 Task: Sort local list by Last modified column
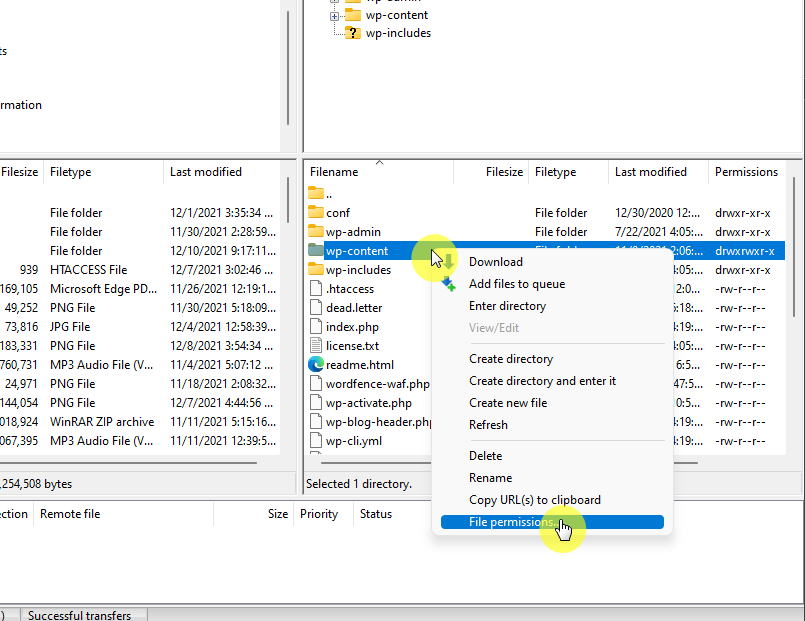pos(222,172)
